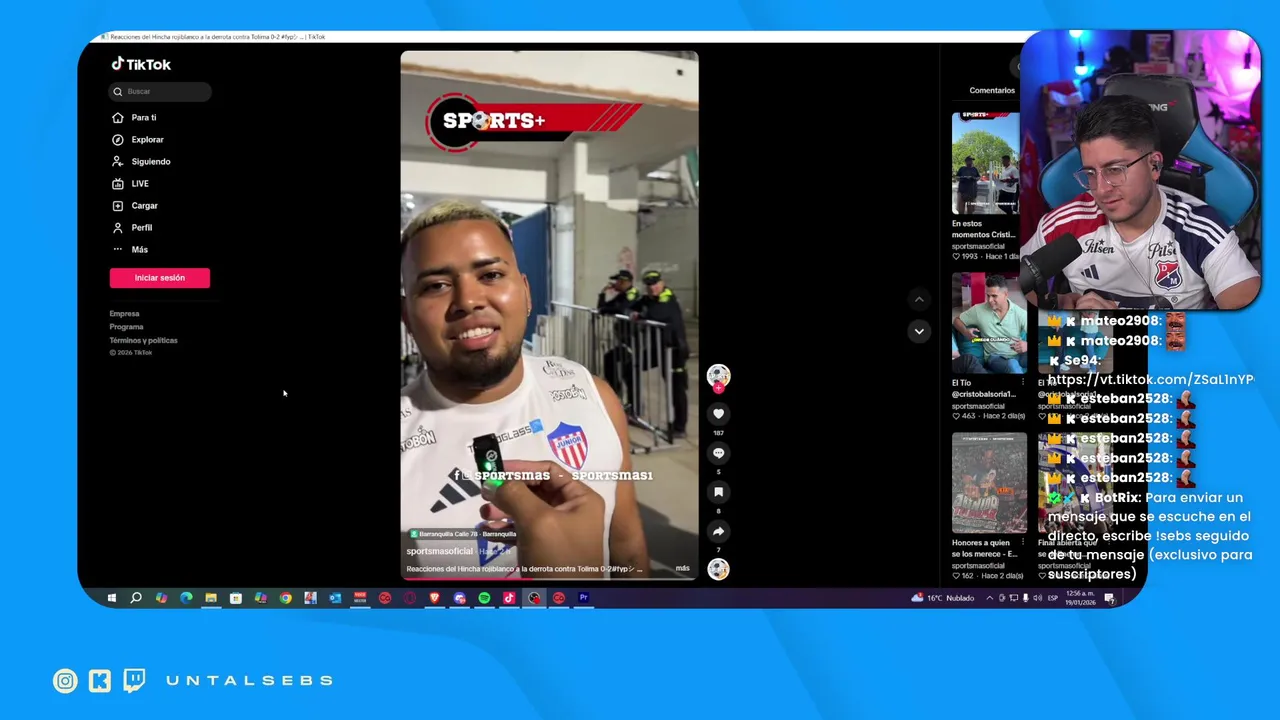
Task: Expand video description with más
Action: (x=682, y=568)
